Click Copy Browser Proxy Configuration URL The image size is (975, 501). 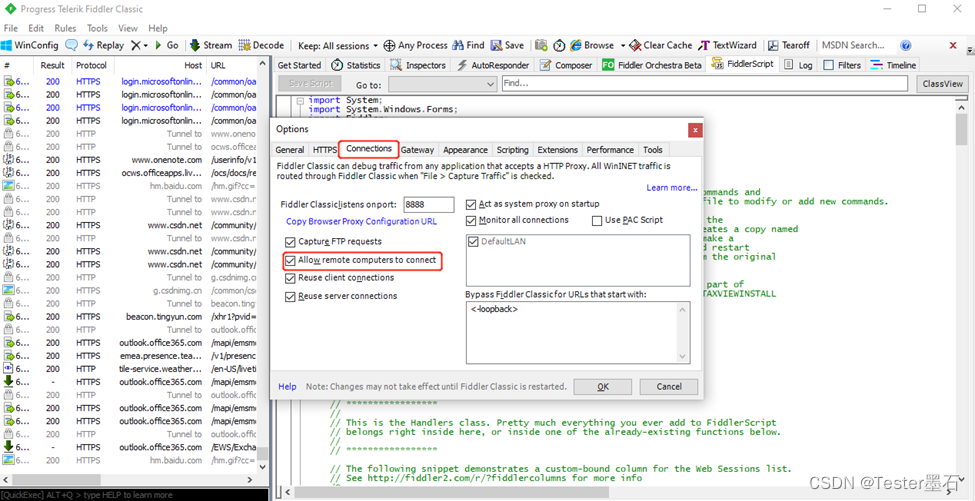pyautogui.click(x=361, y=221)
